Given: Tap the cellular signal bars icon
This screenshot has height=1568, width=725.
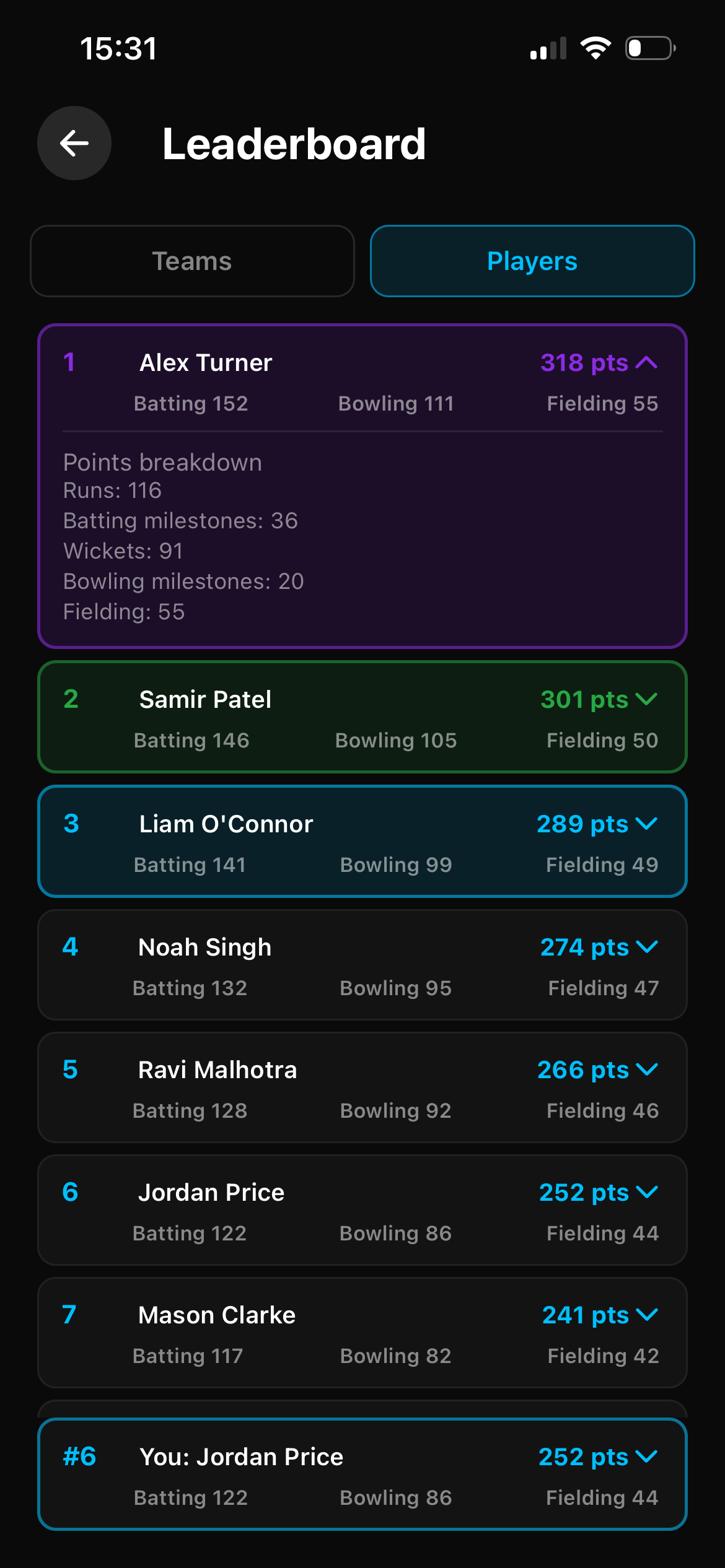Looking at the screenshot, I should click(x=548, y=48).
